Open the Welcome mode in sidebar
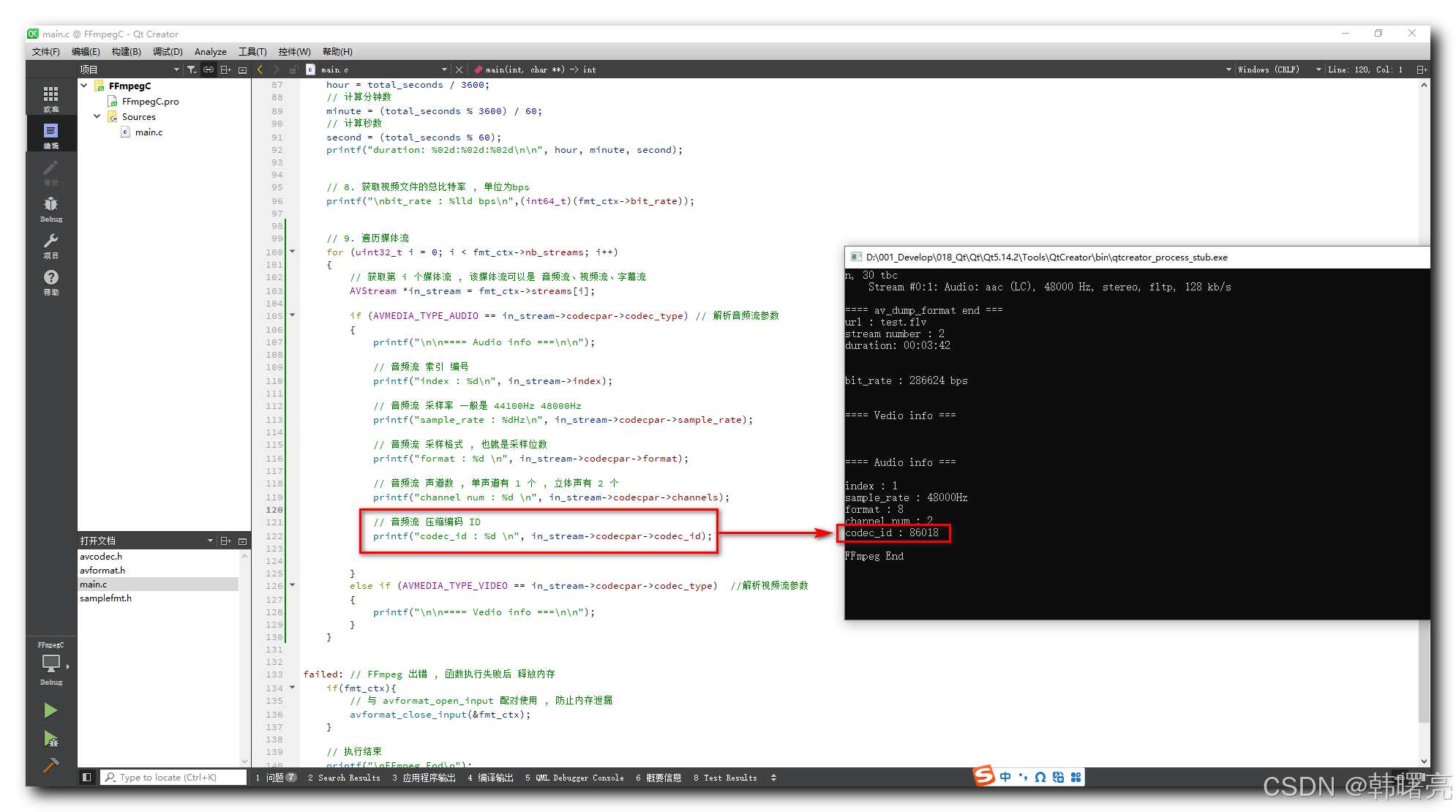The height and width of the screenshot is (812, 1456). [x=50, y=98]
